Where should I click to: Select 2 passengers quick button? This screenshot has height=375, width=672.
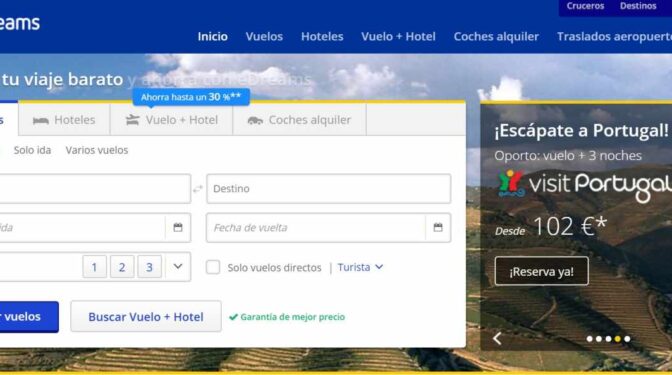[x=122, y=267]
